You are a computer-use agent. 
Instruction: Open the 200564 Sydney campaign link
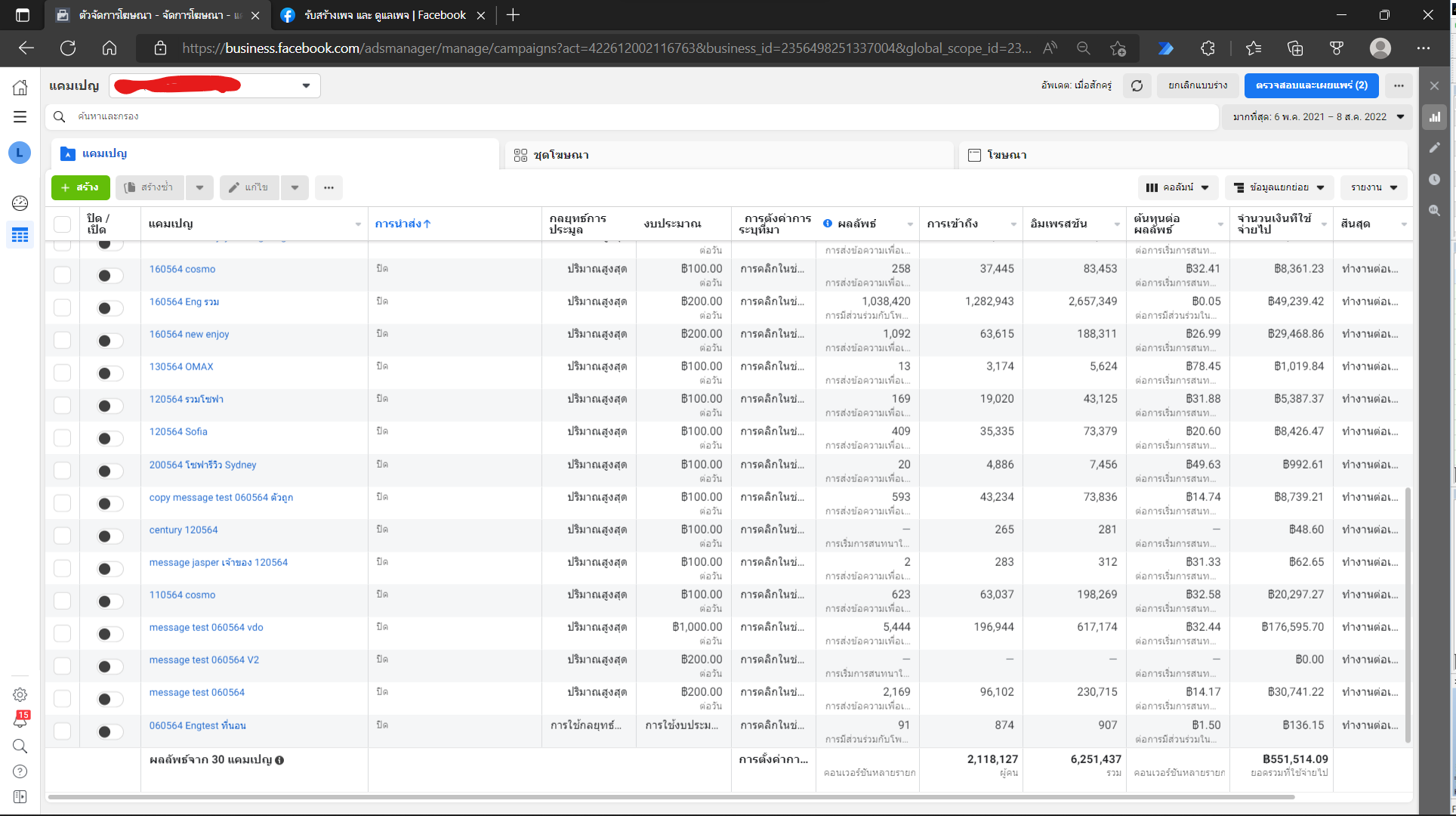tap(202, 465)
